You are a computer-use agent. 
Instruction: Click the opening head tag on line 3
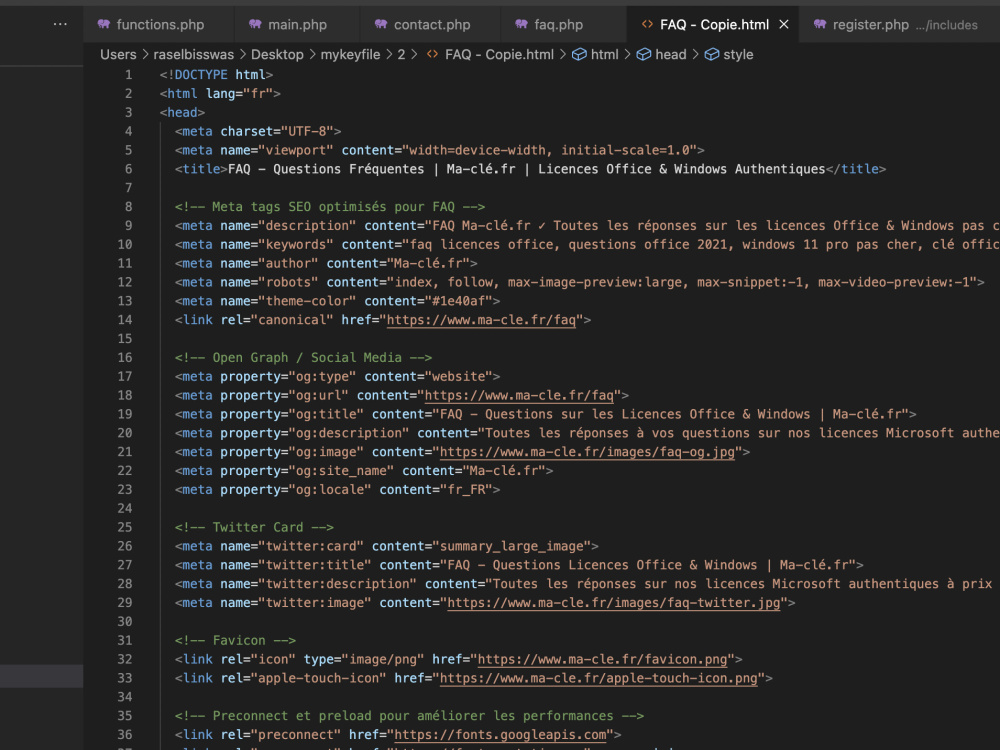tap(182, 113)
